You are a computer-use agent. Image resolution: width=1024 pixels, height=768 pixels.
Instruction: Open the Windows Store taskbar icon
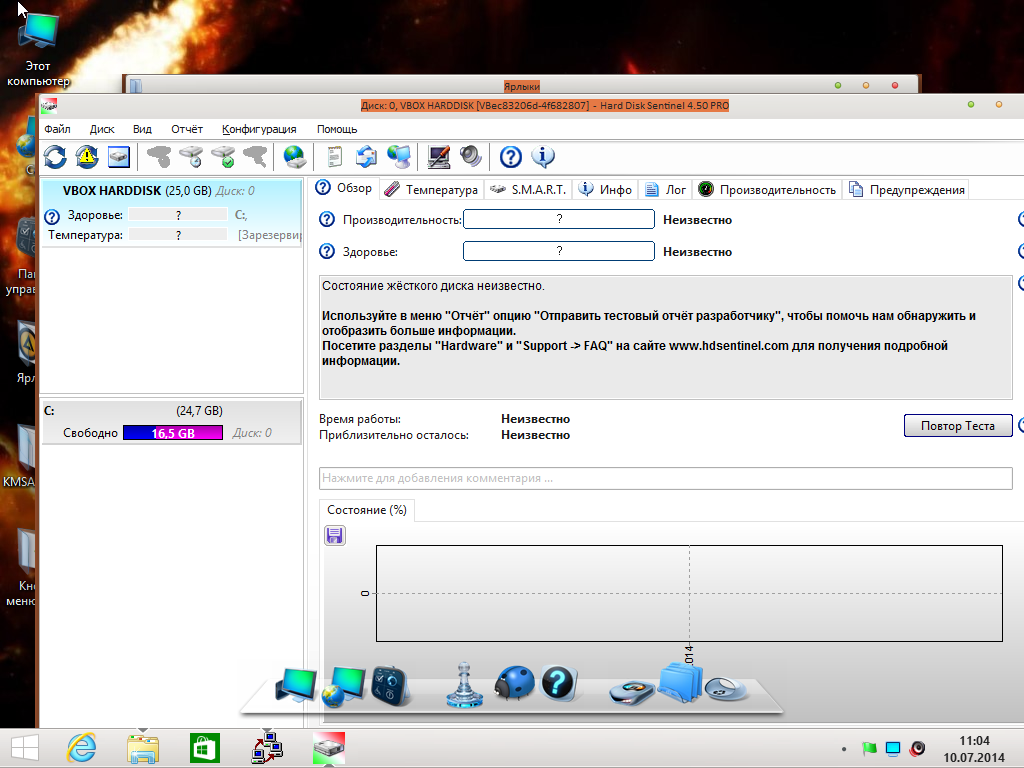point(204,748)
